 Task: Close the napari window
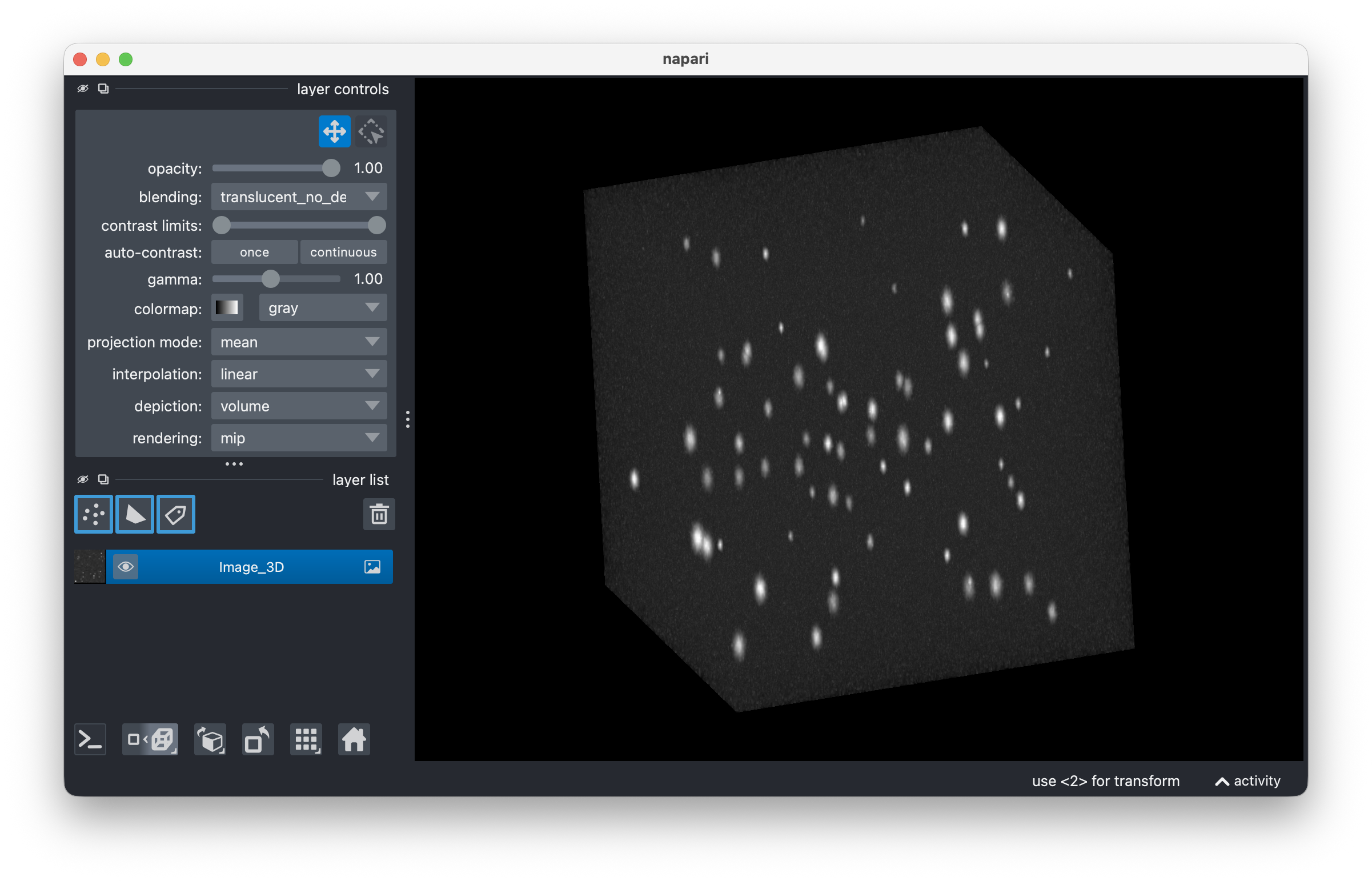(x=80, y=59)
